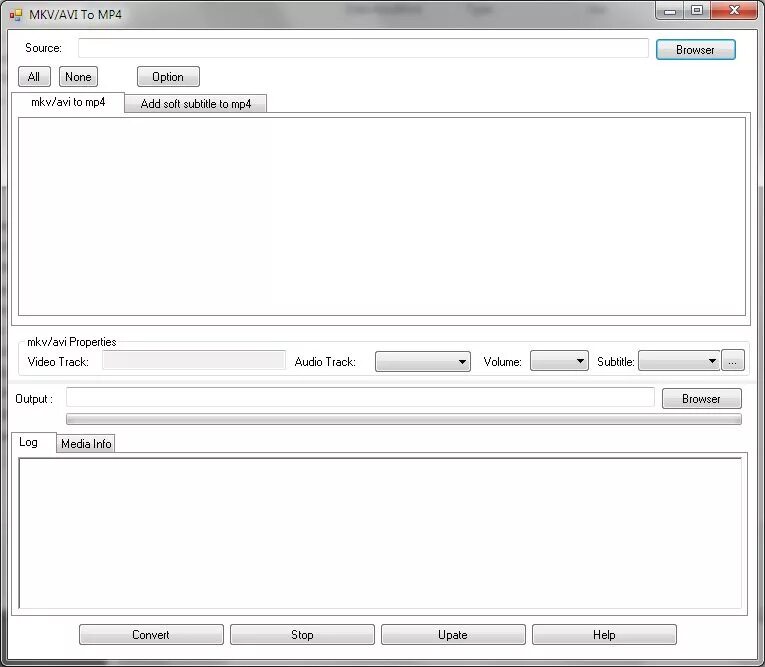Open the Option settings button
765x667 pixels.
(168, 77)
